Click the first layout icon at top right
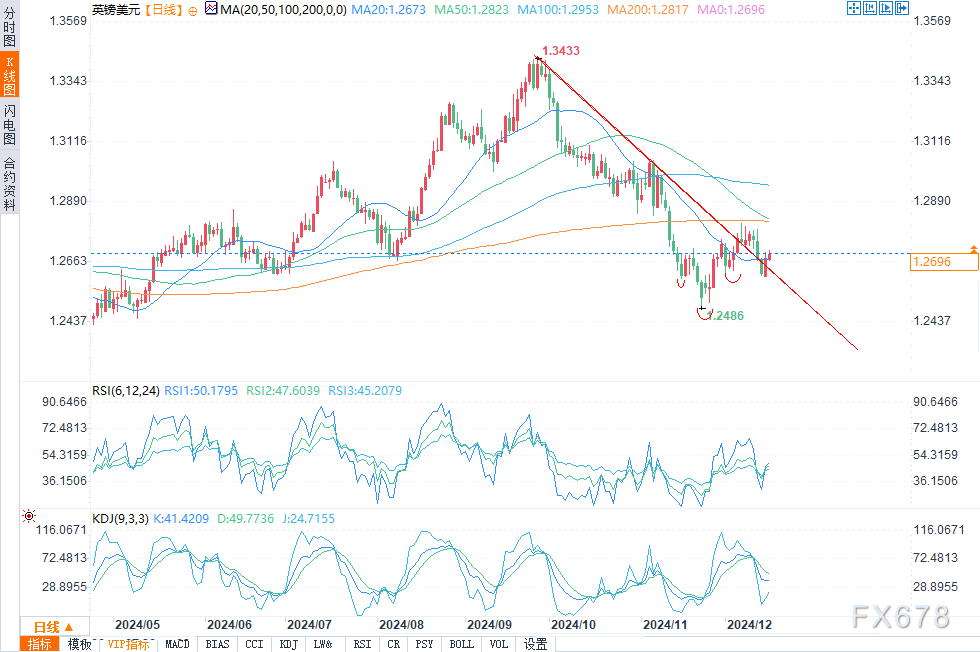The height and width of the screenshot is (652, 980). [x=853, y=8]
